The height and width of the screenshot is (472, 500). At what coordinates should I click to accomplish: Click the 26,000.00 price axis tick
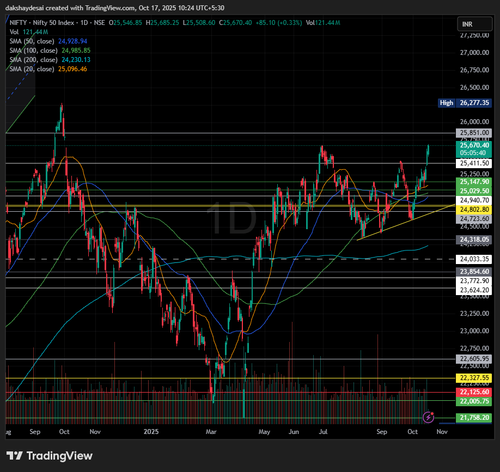(x=474, y=122)
